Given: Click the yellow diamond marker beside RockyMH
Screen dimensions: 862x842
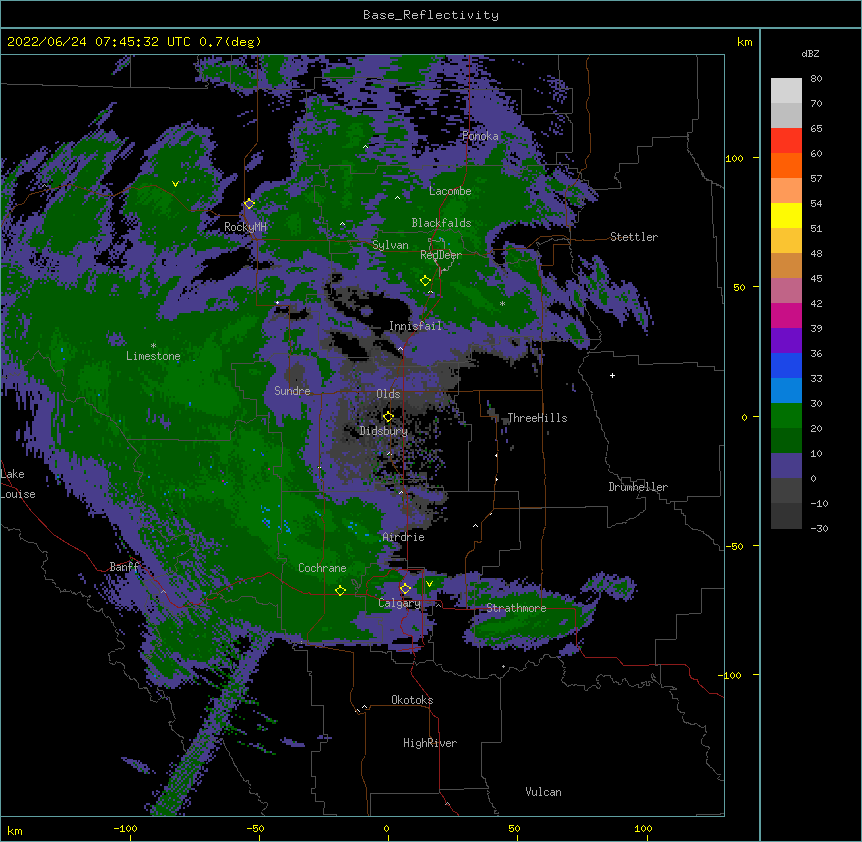Looking at the screenshot, I should 249,204.
